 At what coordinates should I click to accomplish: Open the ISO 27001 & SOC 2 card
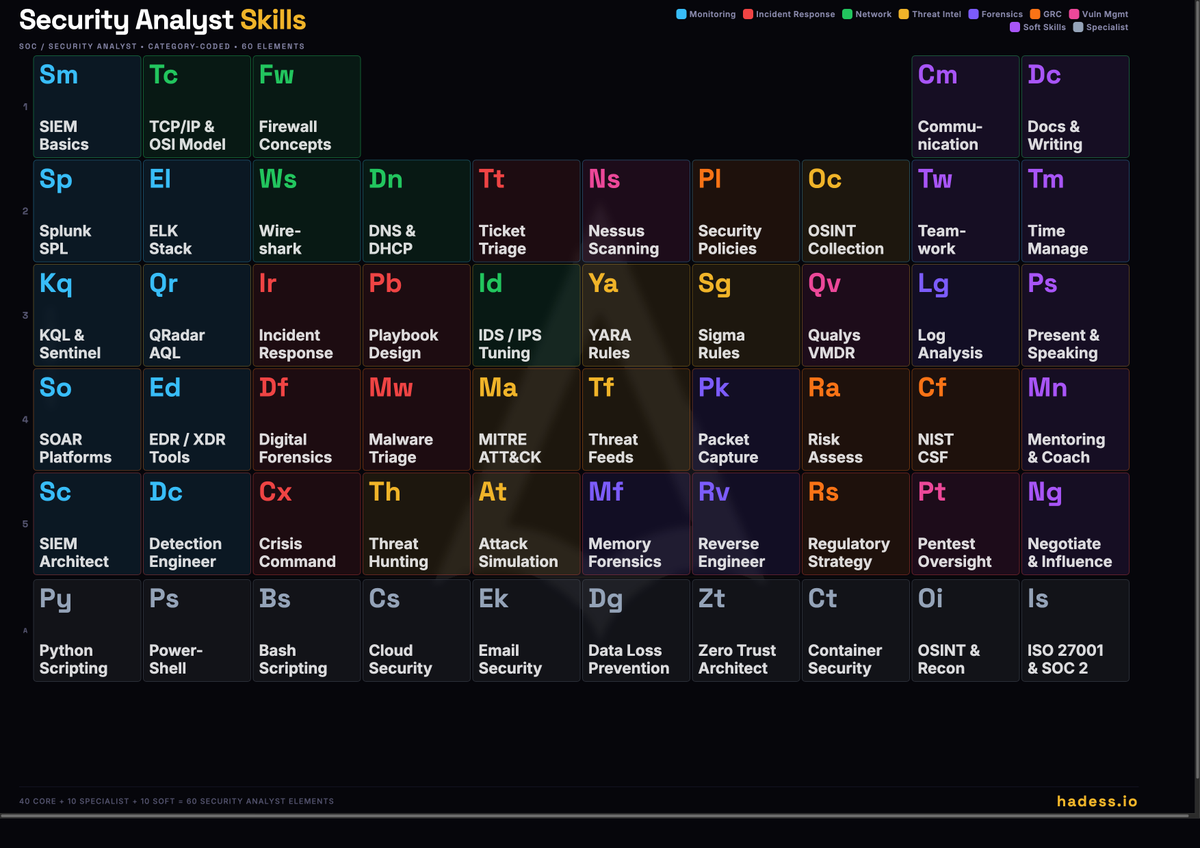pyautogui.click(x=1076, y=630)
